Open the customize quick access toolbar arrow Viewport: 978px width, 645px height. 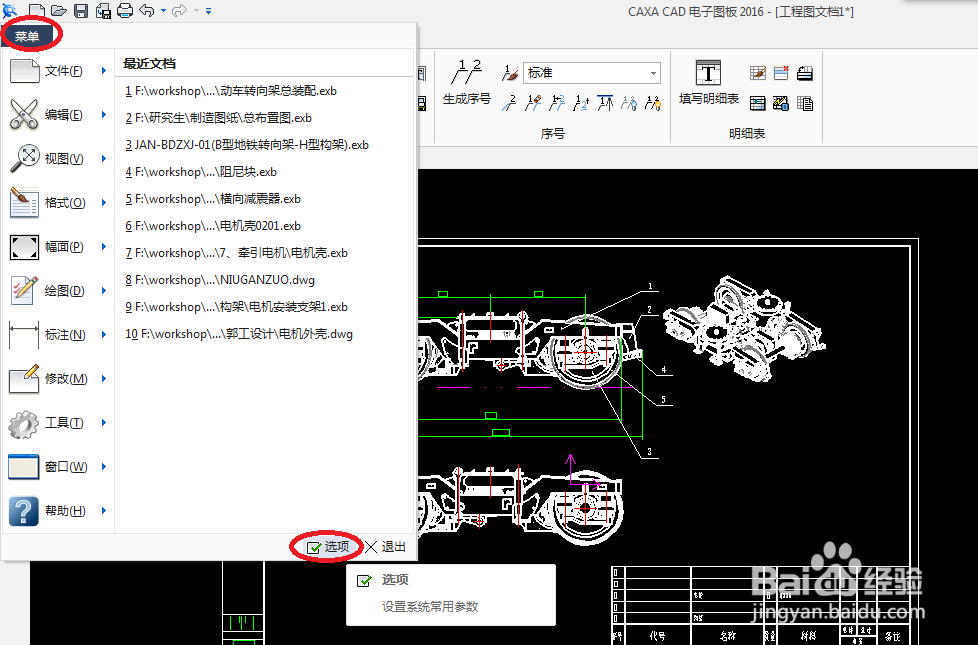(x=208, y=11)
